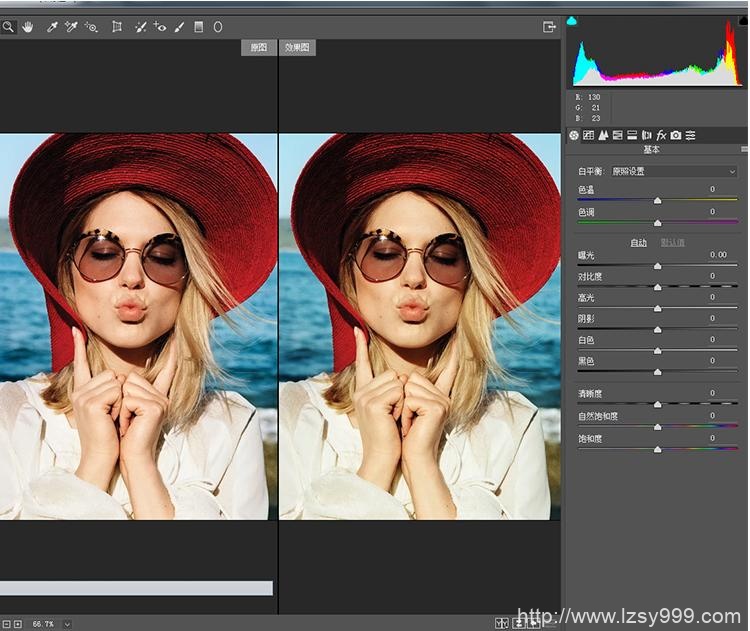
Task: Pick the White Balance eyedropper tool
Action: 52,27
